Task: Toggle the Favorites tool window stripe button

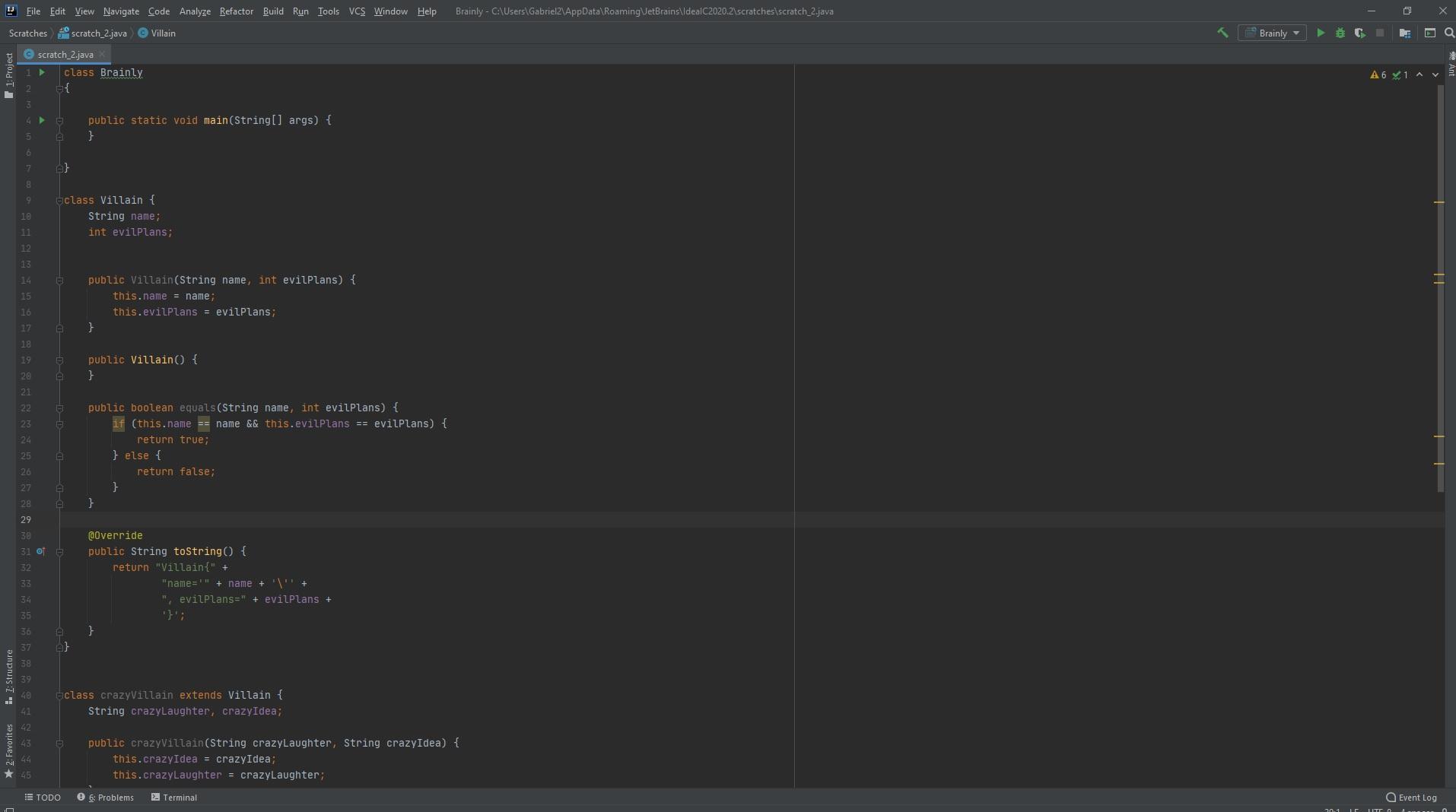Action: click(8, 750)
